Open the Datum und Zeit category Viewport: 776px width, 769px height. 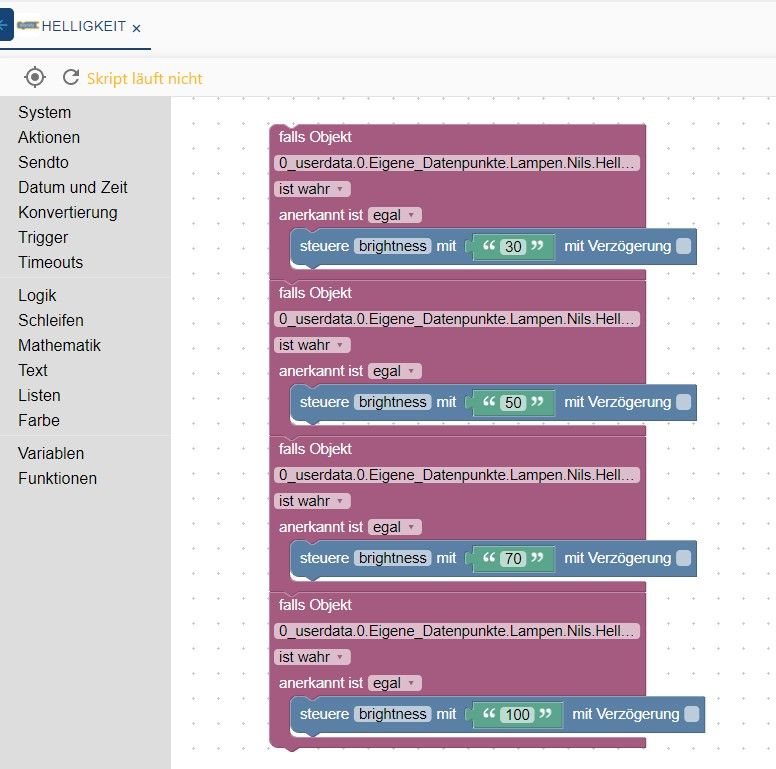[x=73, y=187]
